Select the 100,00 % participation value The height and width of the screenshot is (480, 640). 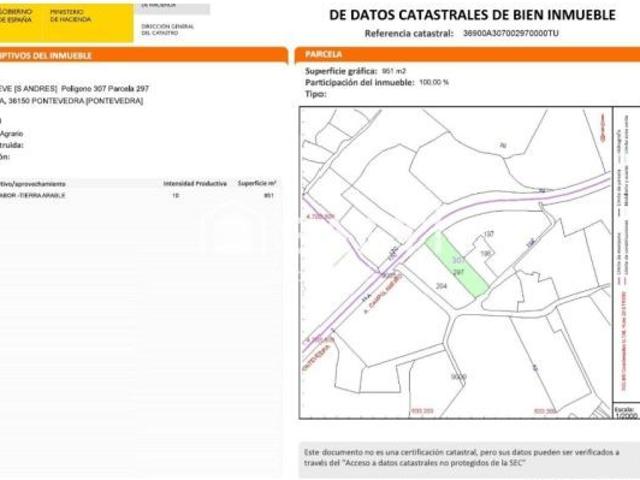pos(434,82)
